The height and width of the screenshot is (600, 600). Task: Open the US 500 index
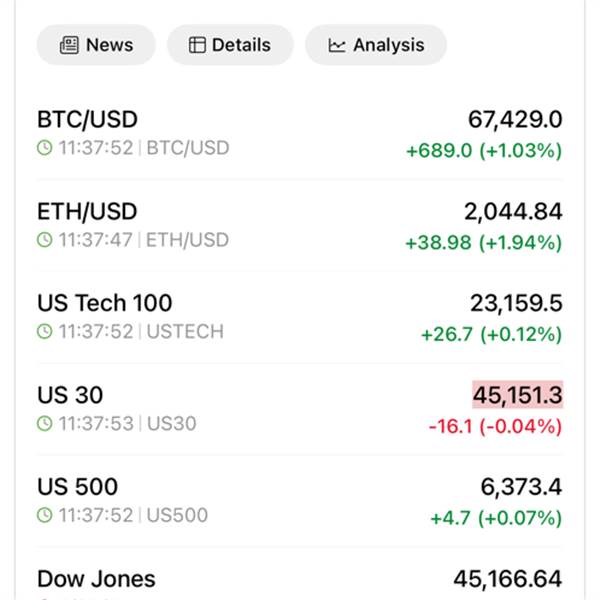[77, 487]
